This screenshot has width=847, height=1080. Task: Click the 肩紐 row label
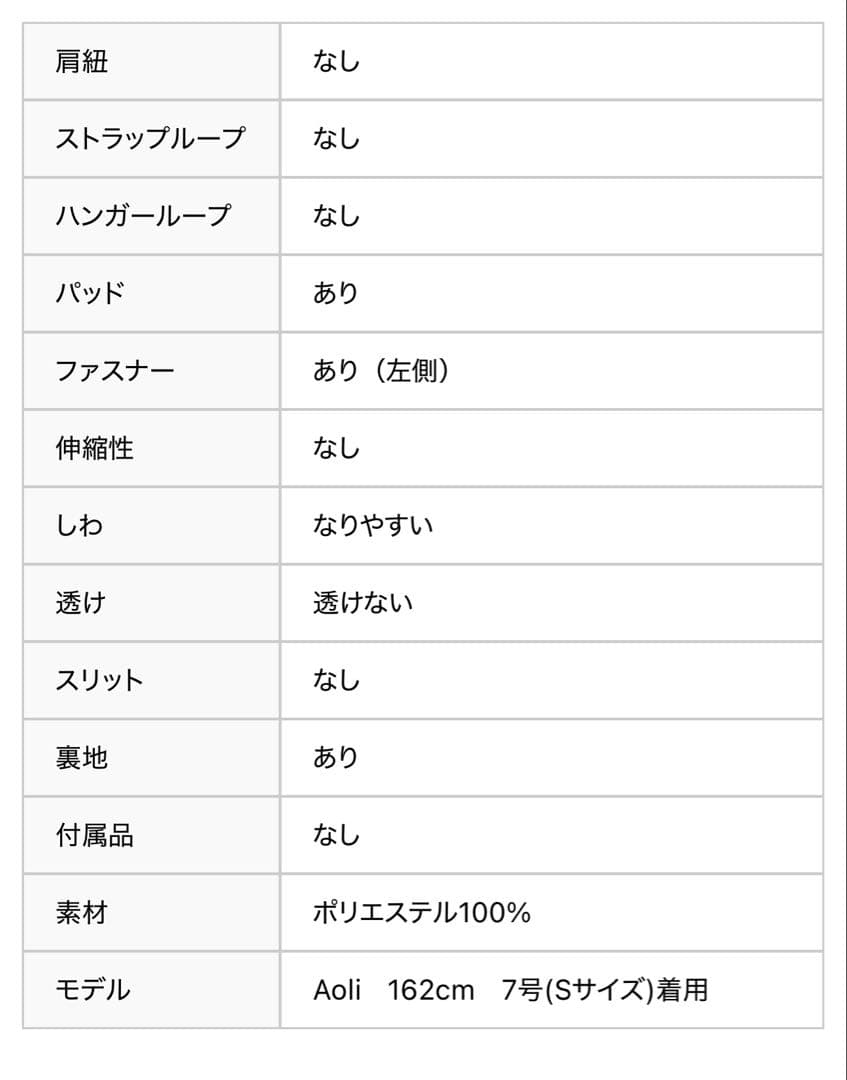coord(82,62)
